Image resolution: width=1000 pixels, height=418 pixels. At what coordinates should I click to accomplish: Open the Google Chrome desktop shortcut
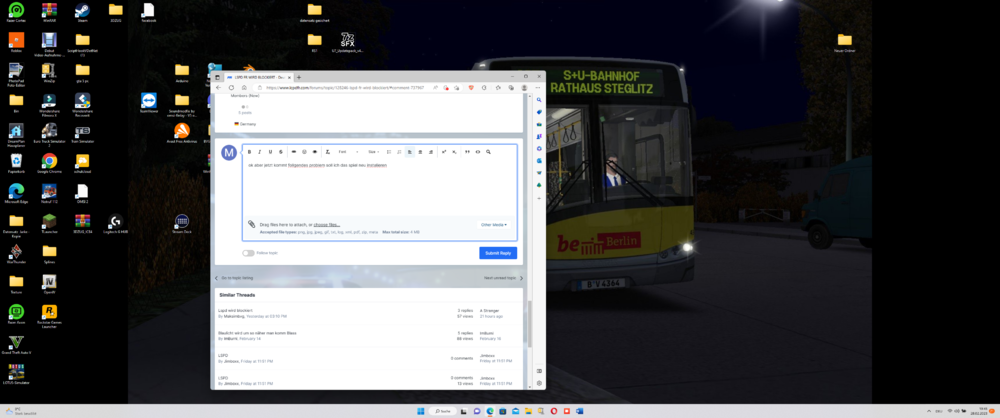tap(49, 163)
